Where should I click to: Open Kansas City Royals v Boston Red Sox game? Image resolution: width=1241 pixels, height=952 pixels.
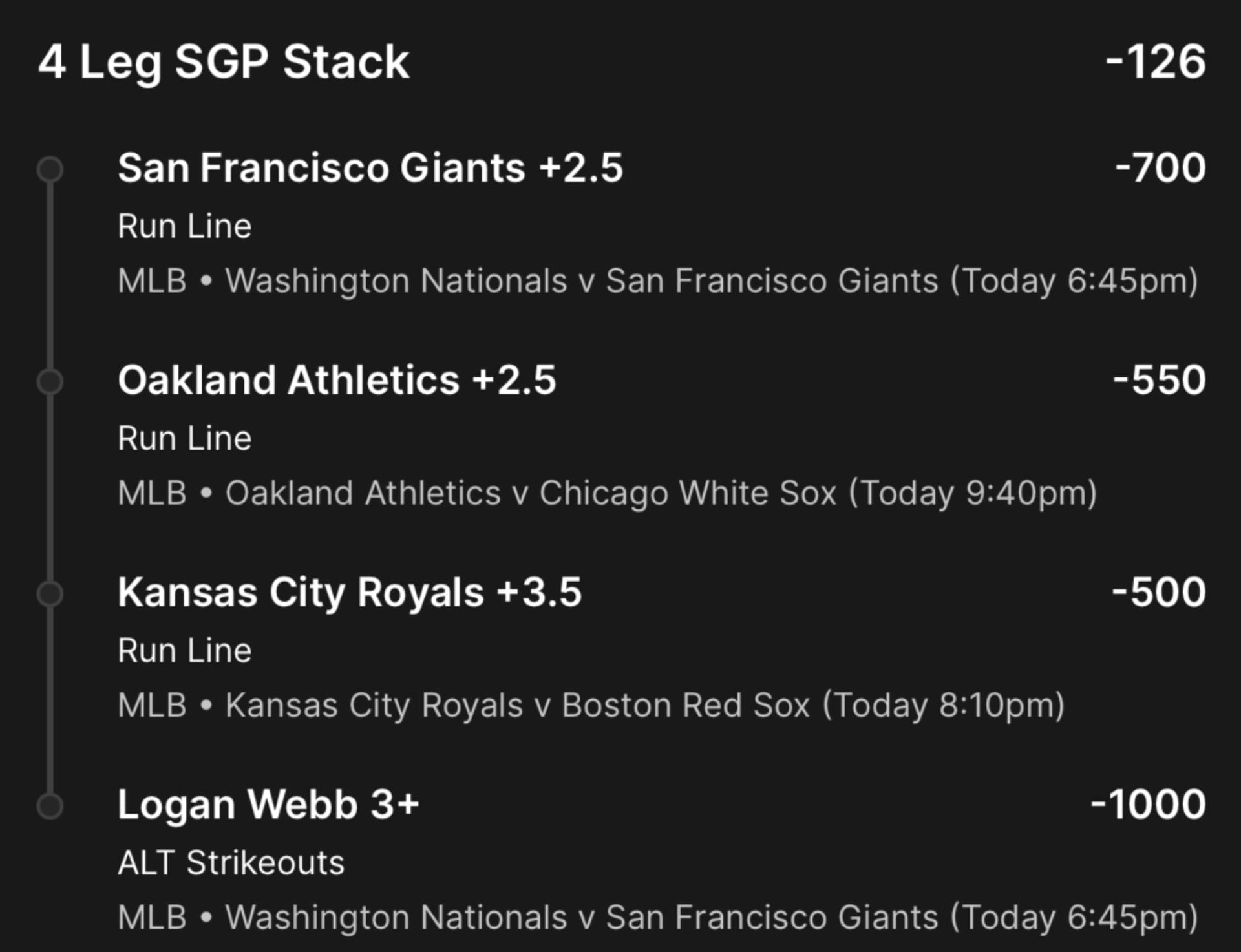coord(644,705)
